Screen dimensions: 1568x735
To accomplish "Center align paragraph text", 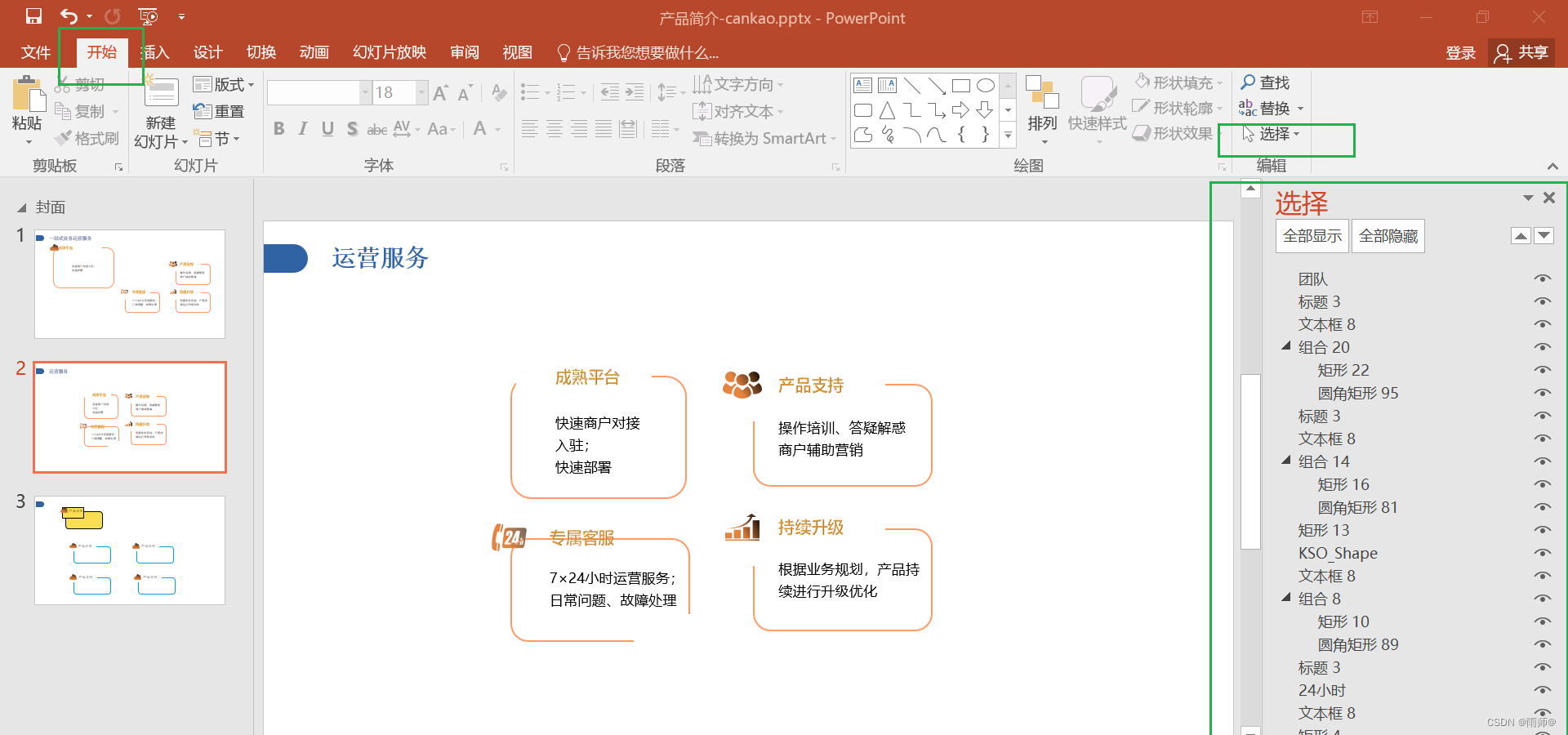I will coord(555,128).
